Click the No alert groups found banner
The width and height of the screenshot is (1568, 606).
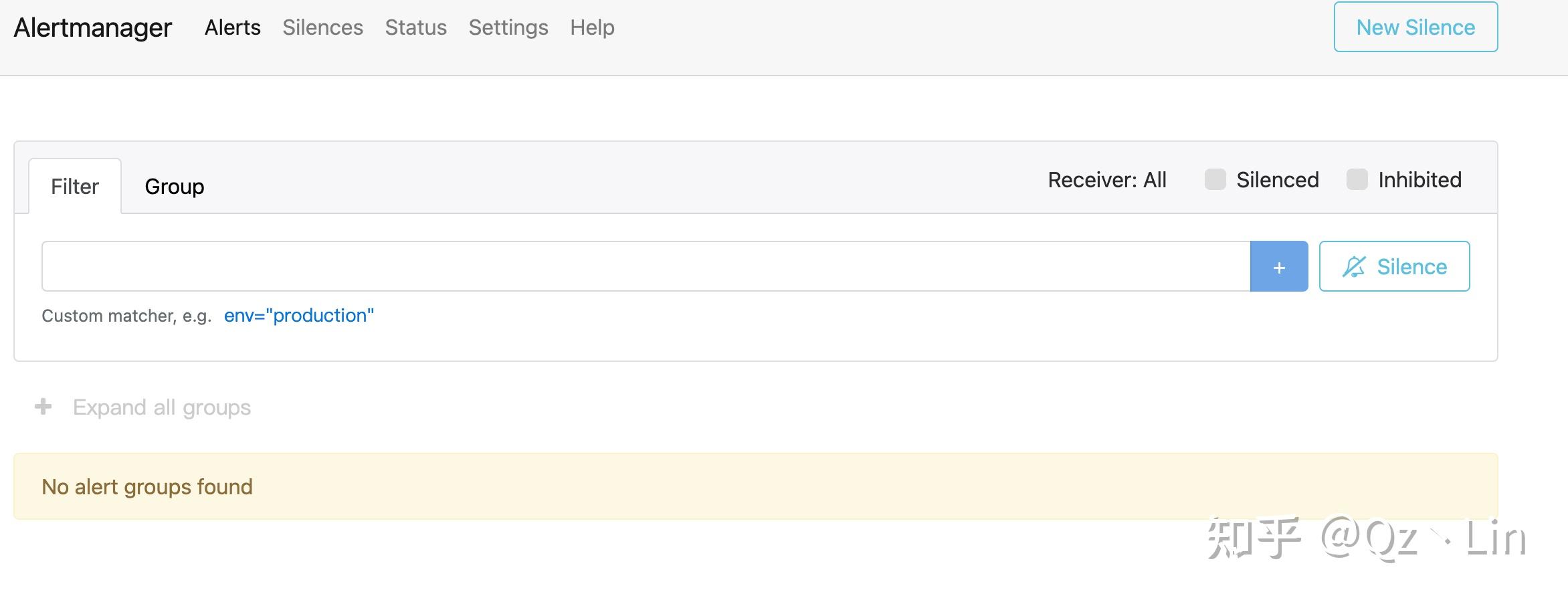click(146, 486)
